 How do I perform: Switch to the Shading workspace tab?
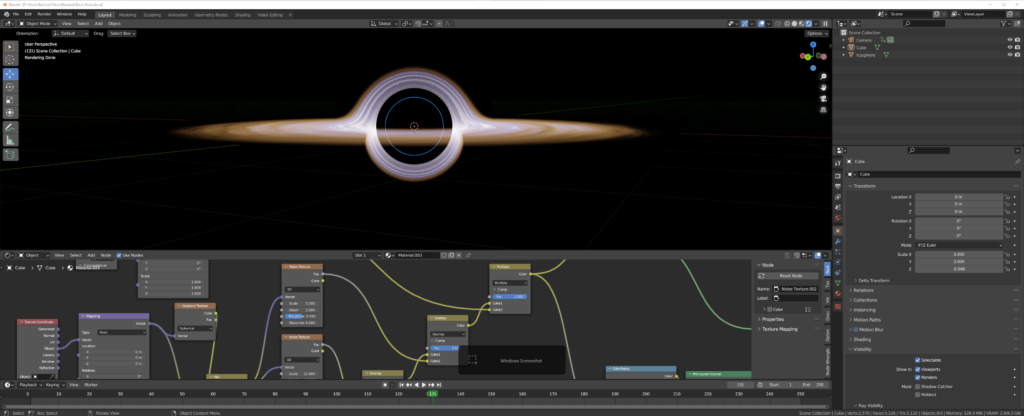coord(242,15)
